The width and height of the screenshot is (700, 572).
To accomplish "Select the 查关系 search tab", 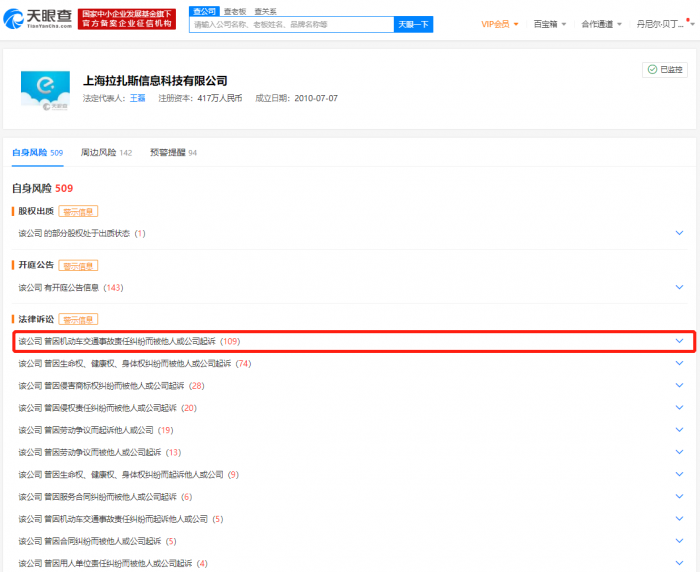I will [x=265, y=11].
